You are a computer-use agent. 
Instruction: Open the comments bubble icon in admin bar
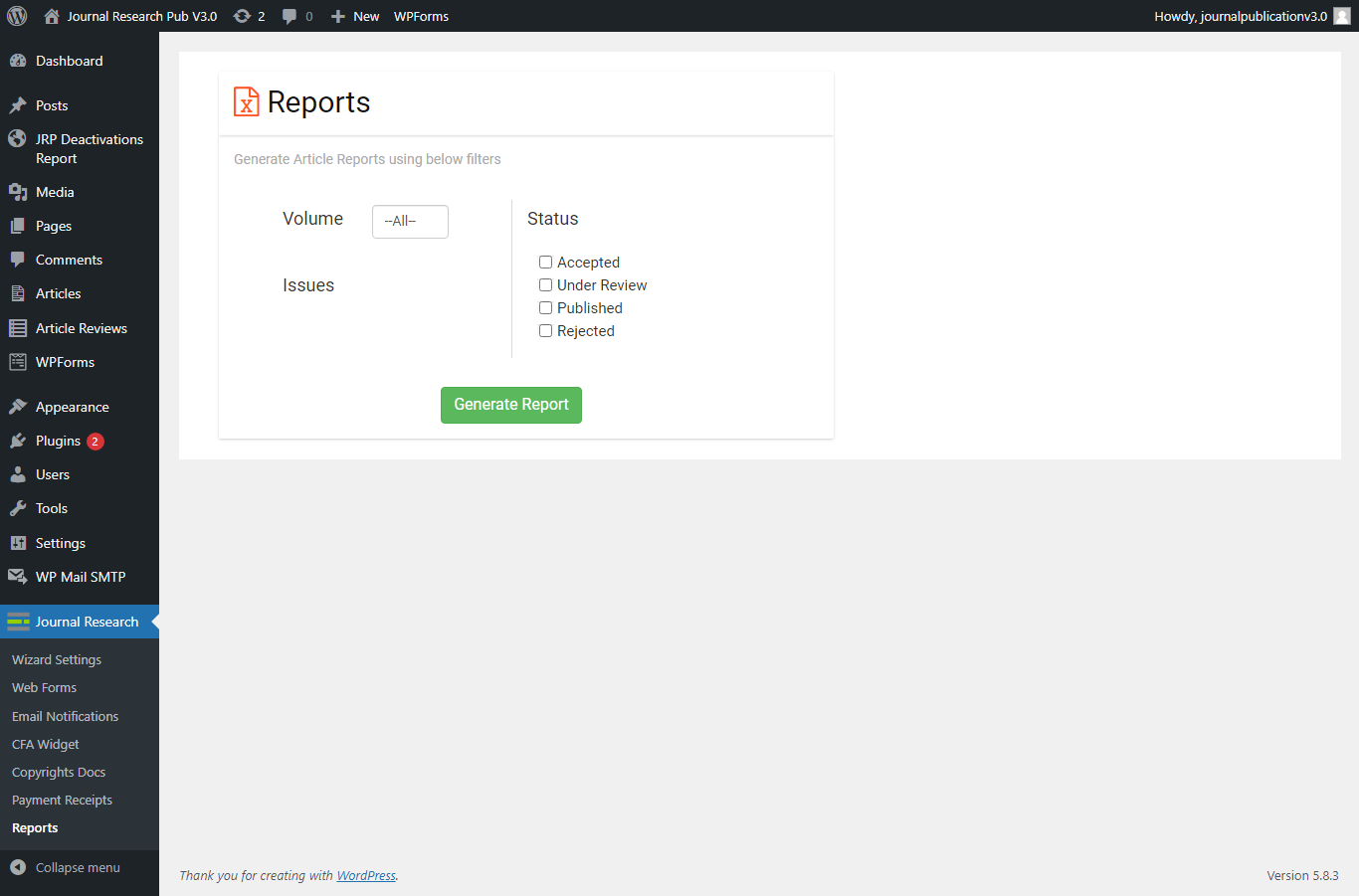point(290,16)
